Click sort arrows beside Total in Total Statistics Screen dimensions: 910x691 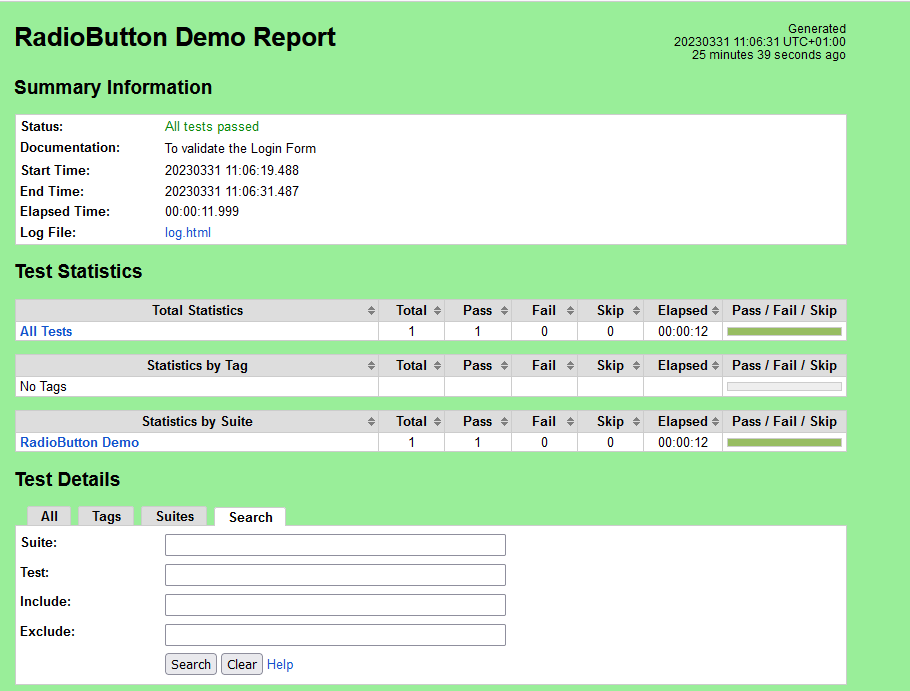point(437,311)
